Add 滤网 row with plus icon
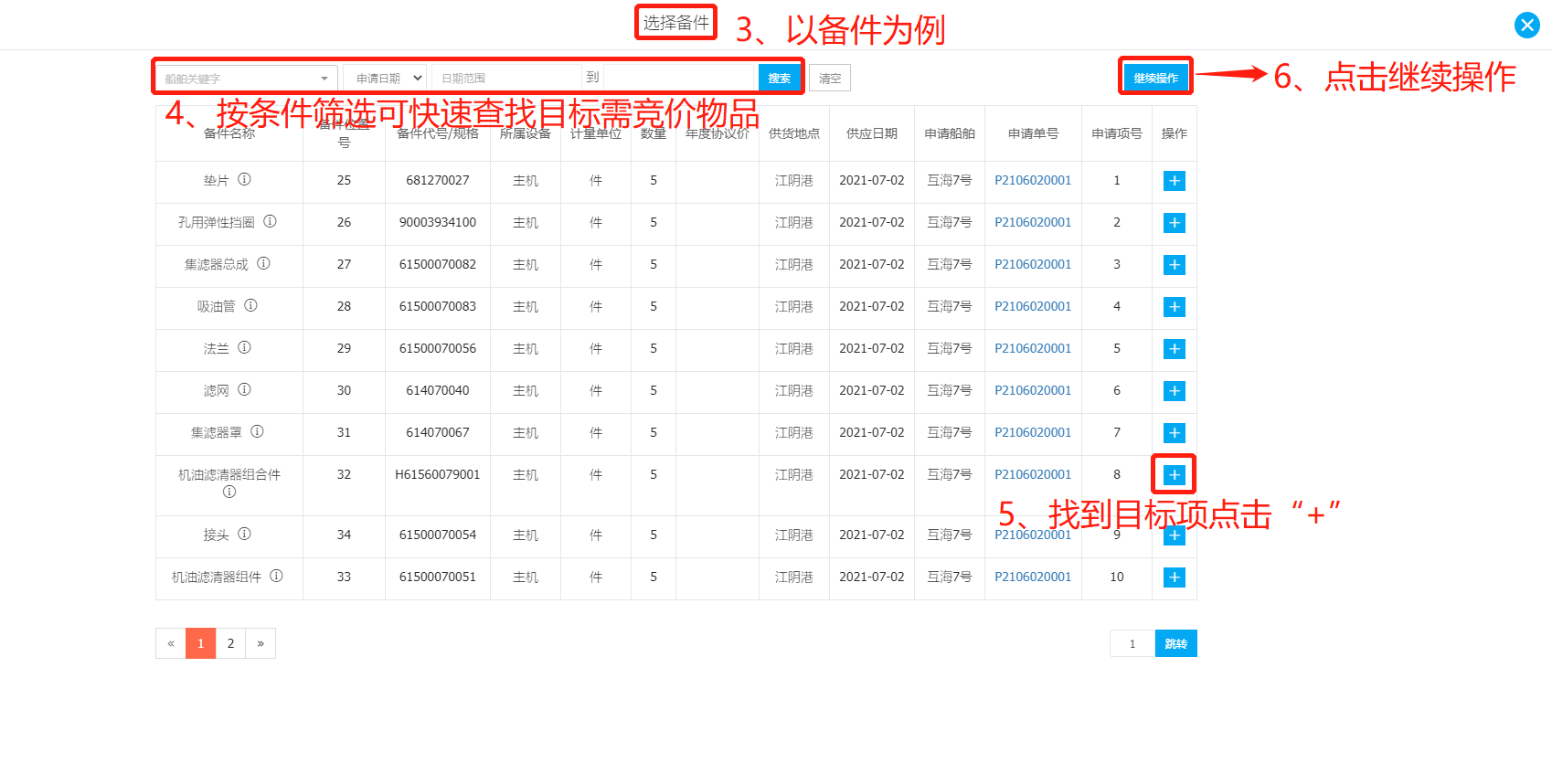 tap(1175, 391)
